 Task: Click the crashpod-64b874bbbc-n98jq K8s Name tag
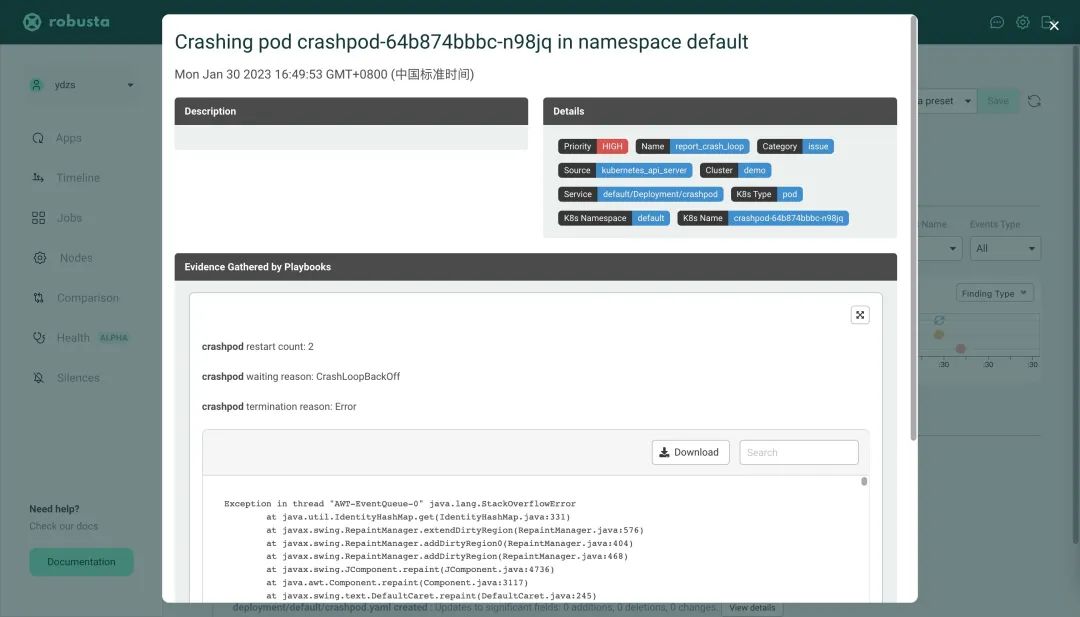pyautogui.click(x=788, y=218)
